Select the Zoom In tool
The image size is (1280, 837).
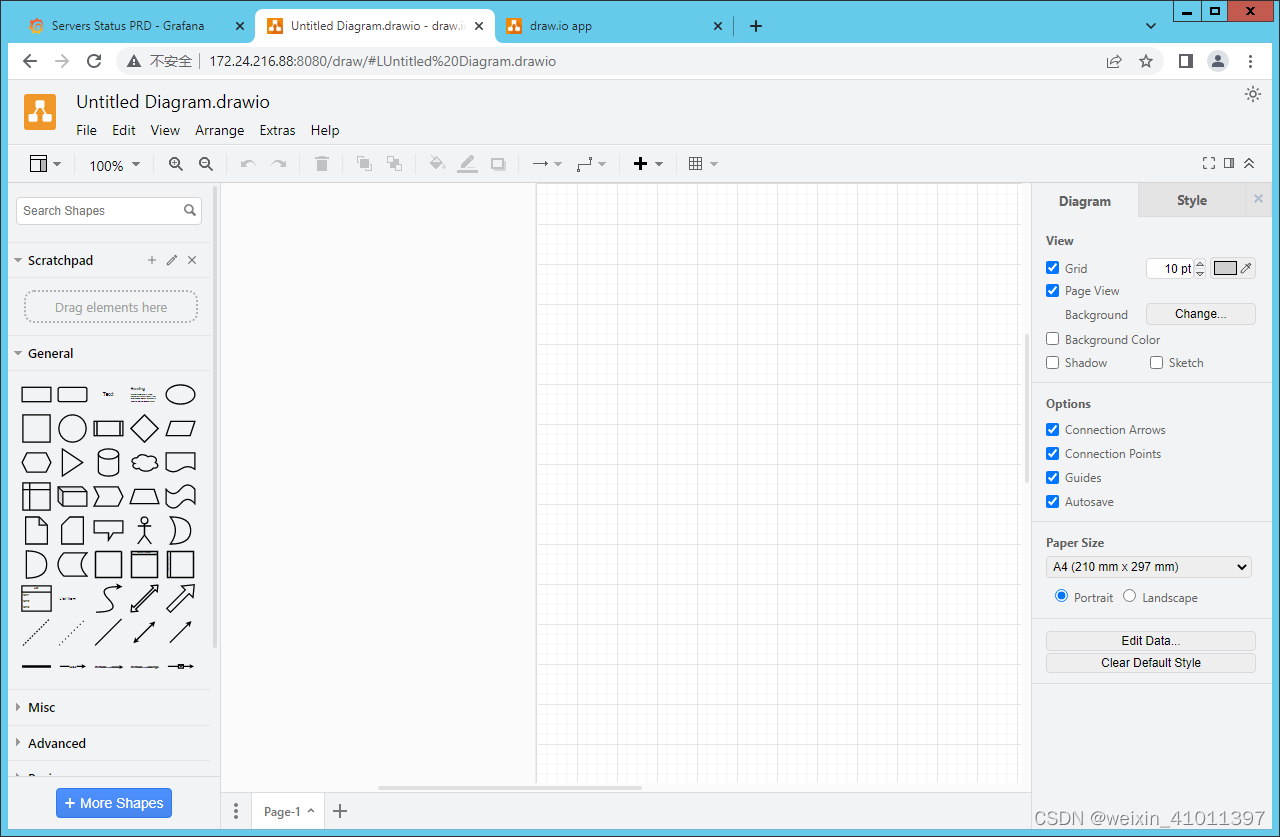point(176,163)
